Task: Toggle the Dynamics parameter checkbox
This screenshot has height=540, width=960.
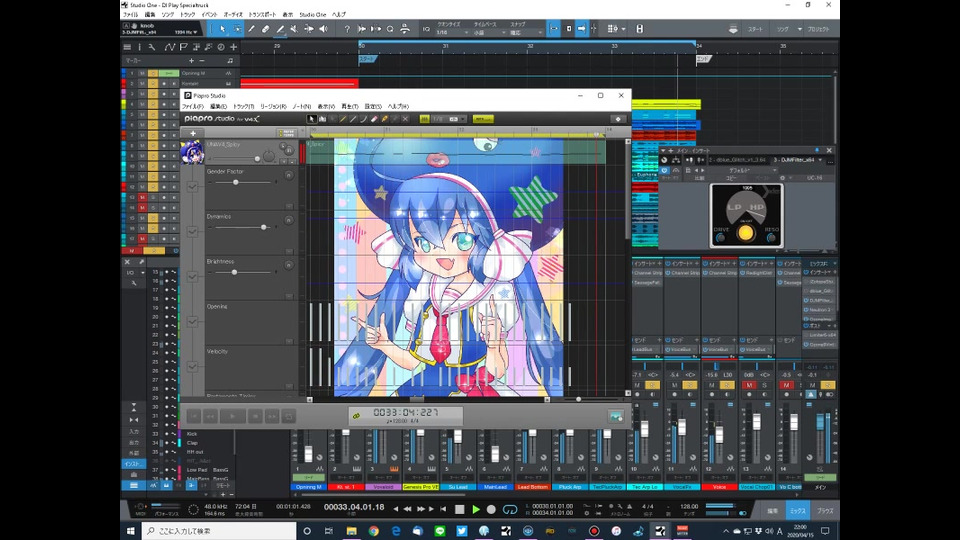Action: [x=192, y=231]
